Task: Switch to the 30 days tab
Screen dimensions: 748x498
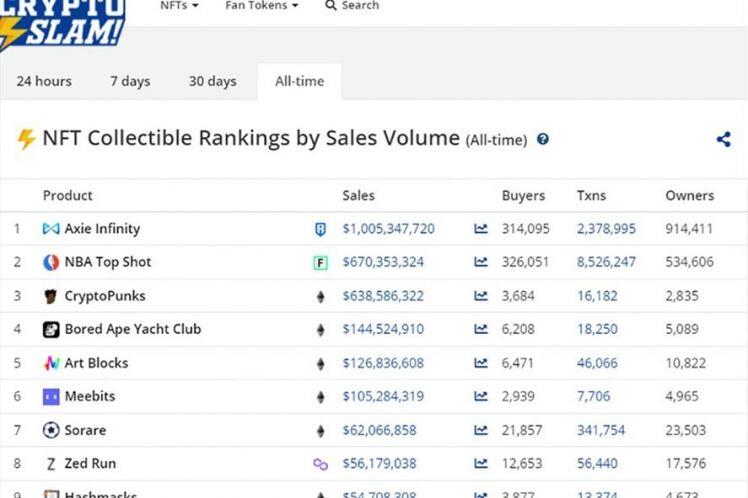Action: coord(213,81)
